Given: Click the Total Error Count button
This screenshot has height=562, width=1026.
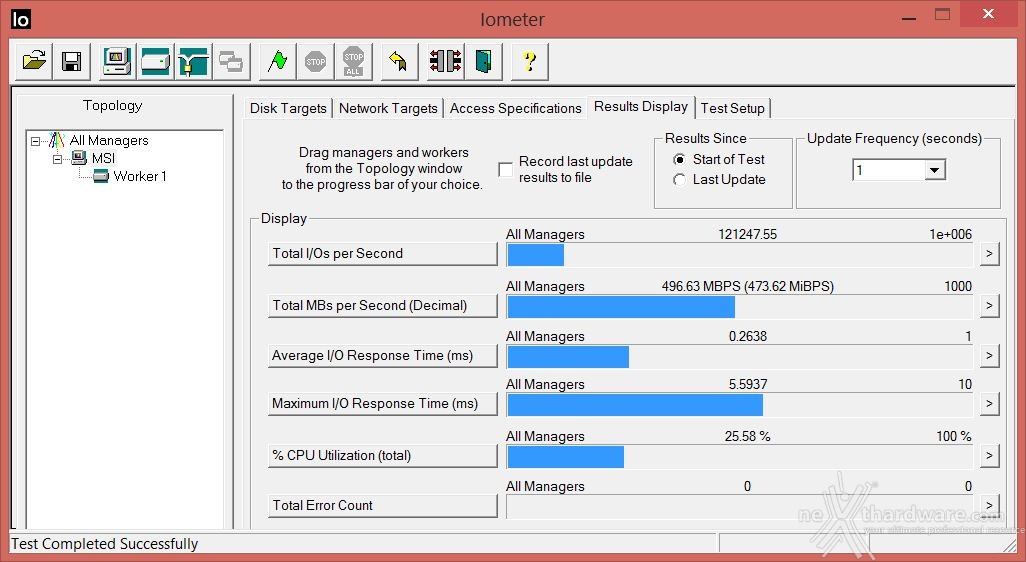Looking at the screenshot, I should (383, 505).
